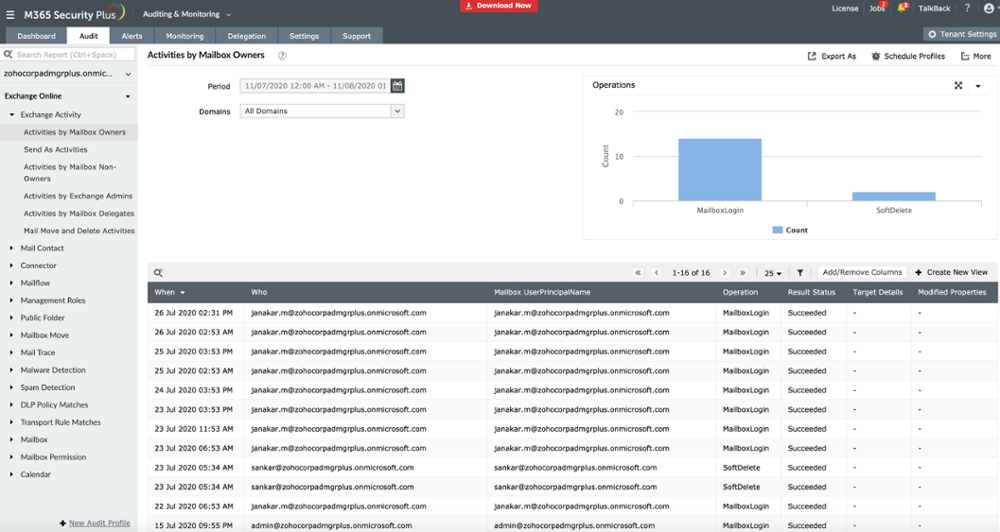This screenshot has width=1000, height=532.
Task: Open the table filter funnel icon
Action: pos(800,272)
